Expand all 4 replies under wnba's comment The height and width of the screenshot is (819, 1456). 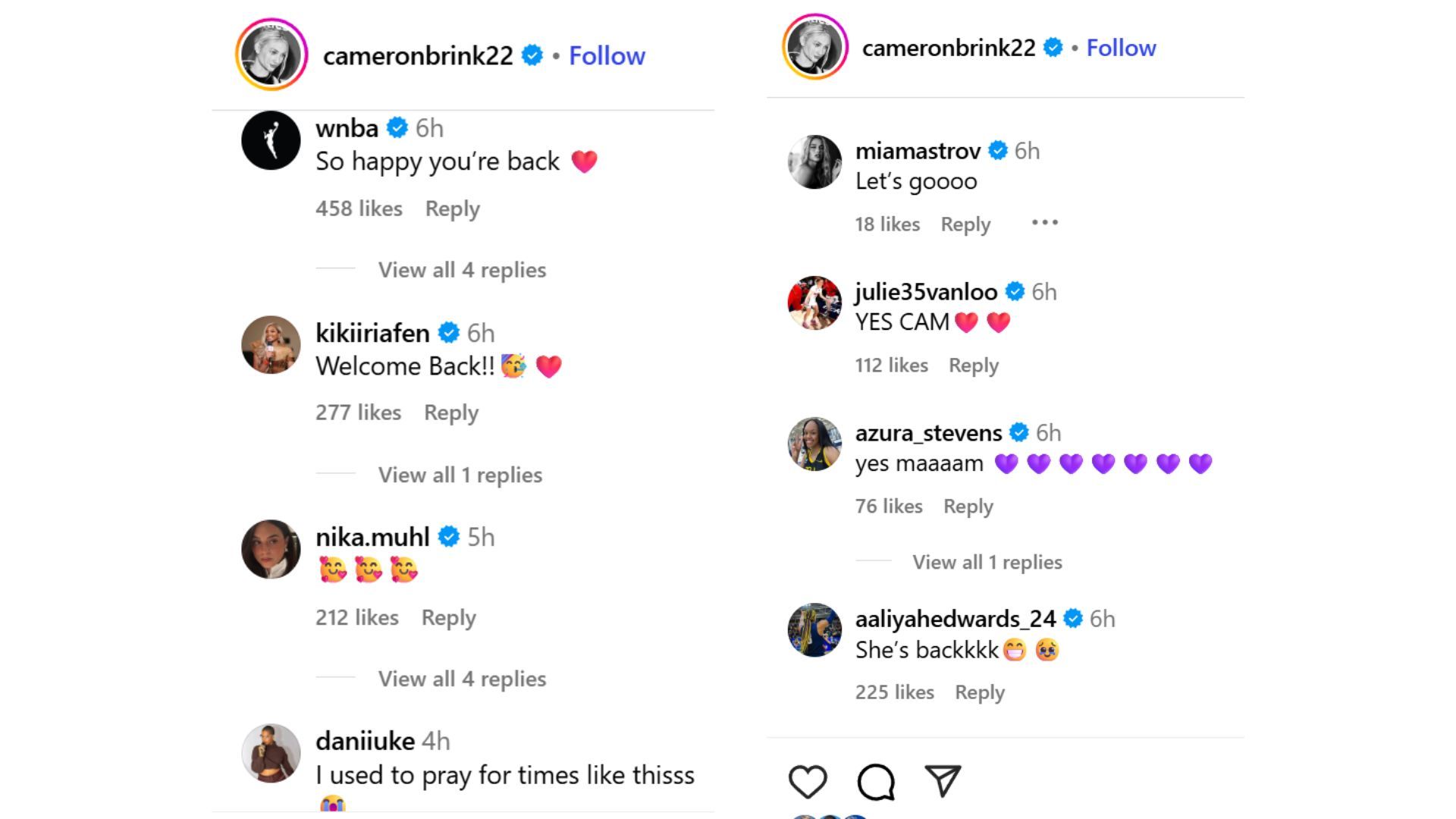(x=461, y=270)
